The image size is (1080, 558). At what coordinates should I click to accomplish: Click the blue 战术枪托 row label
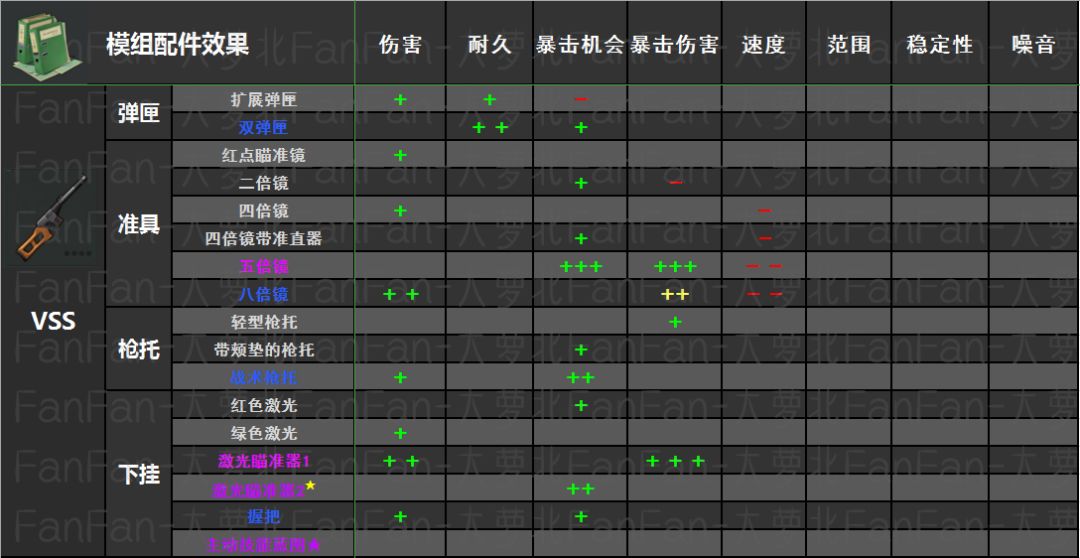[x=264, y=378]
